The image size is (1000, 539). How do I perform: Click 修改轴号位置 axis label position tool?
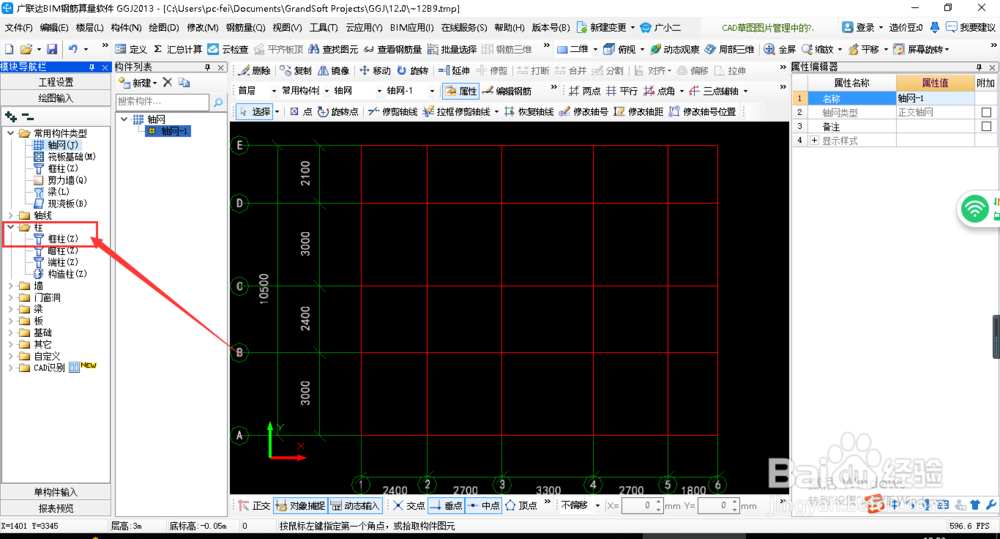pyautogui.click(x=702, y=112)
